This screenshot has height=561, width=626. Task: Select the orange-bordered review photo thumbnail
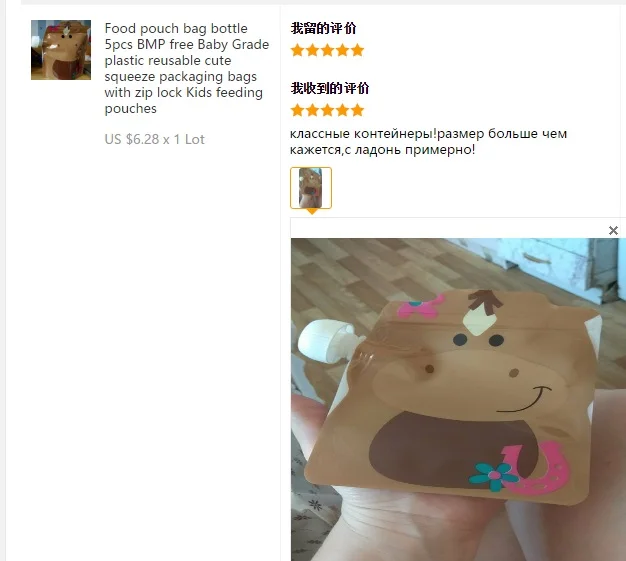coord(311,188)
